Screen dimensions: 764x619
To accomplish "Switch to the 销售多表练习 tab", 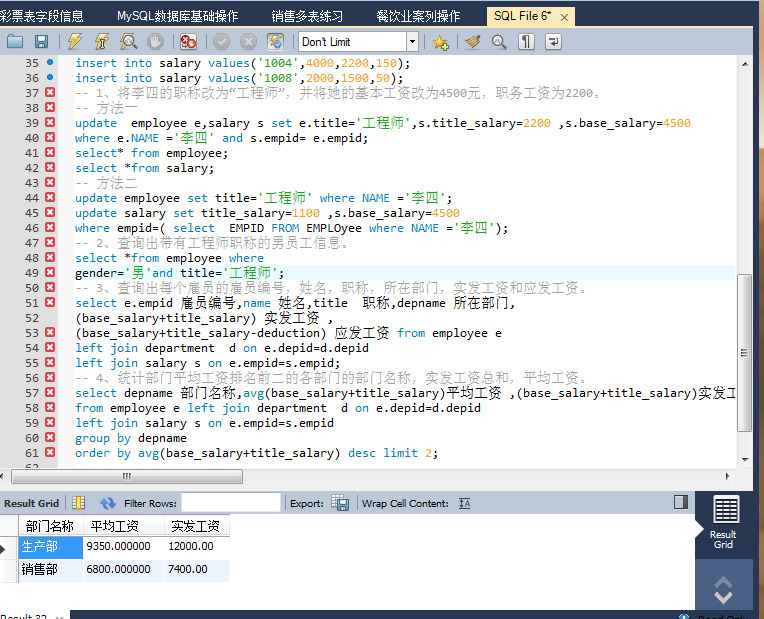I will [x=306, y=16].
